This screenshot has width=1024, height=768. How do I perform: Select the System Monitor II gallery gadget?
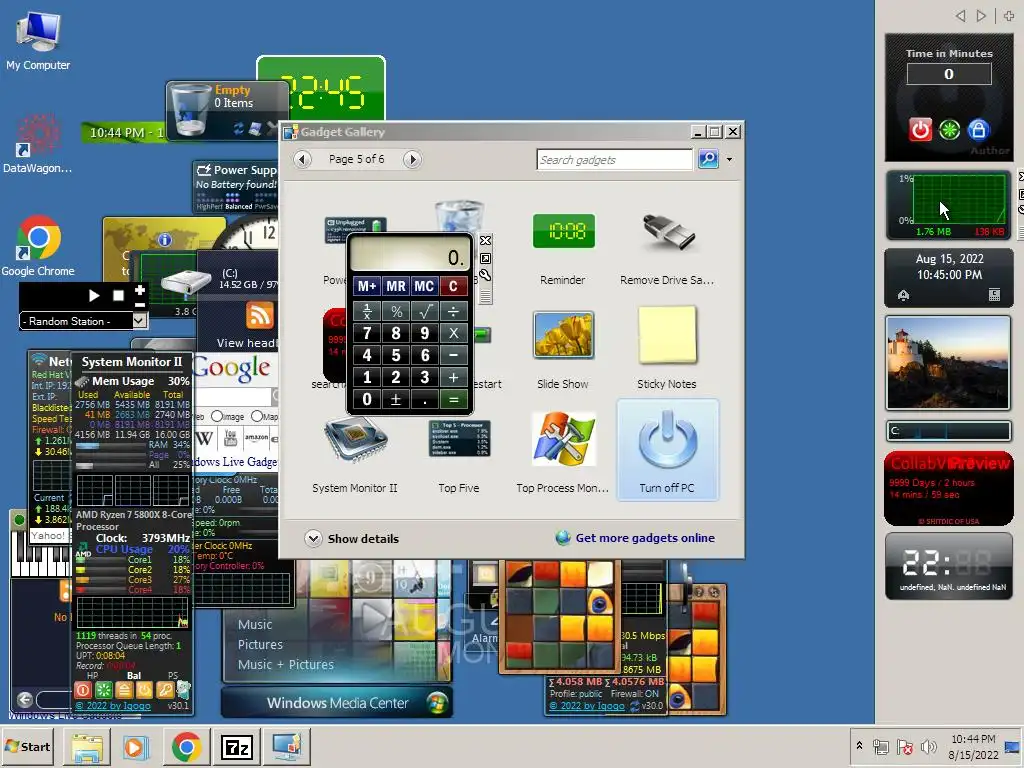(355, 452)
